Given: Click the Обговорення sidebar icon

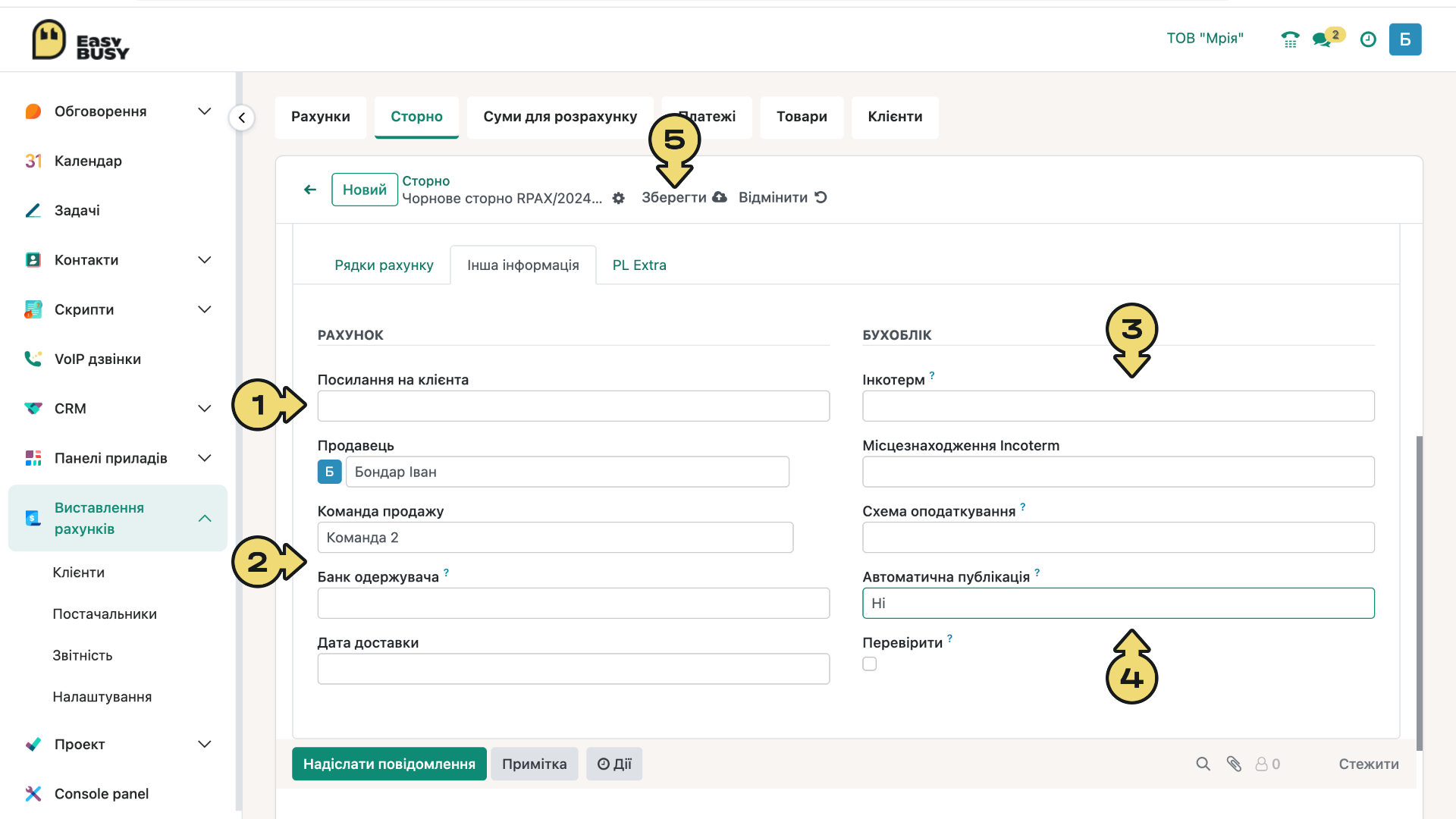Looking at the screenshot, I should [x=33, y=111].
